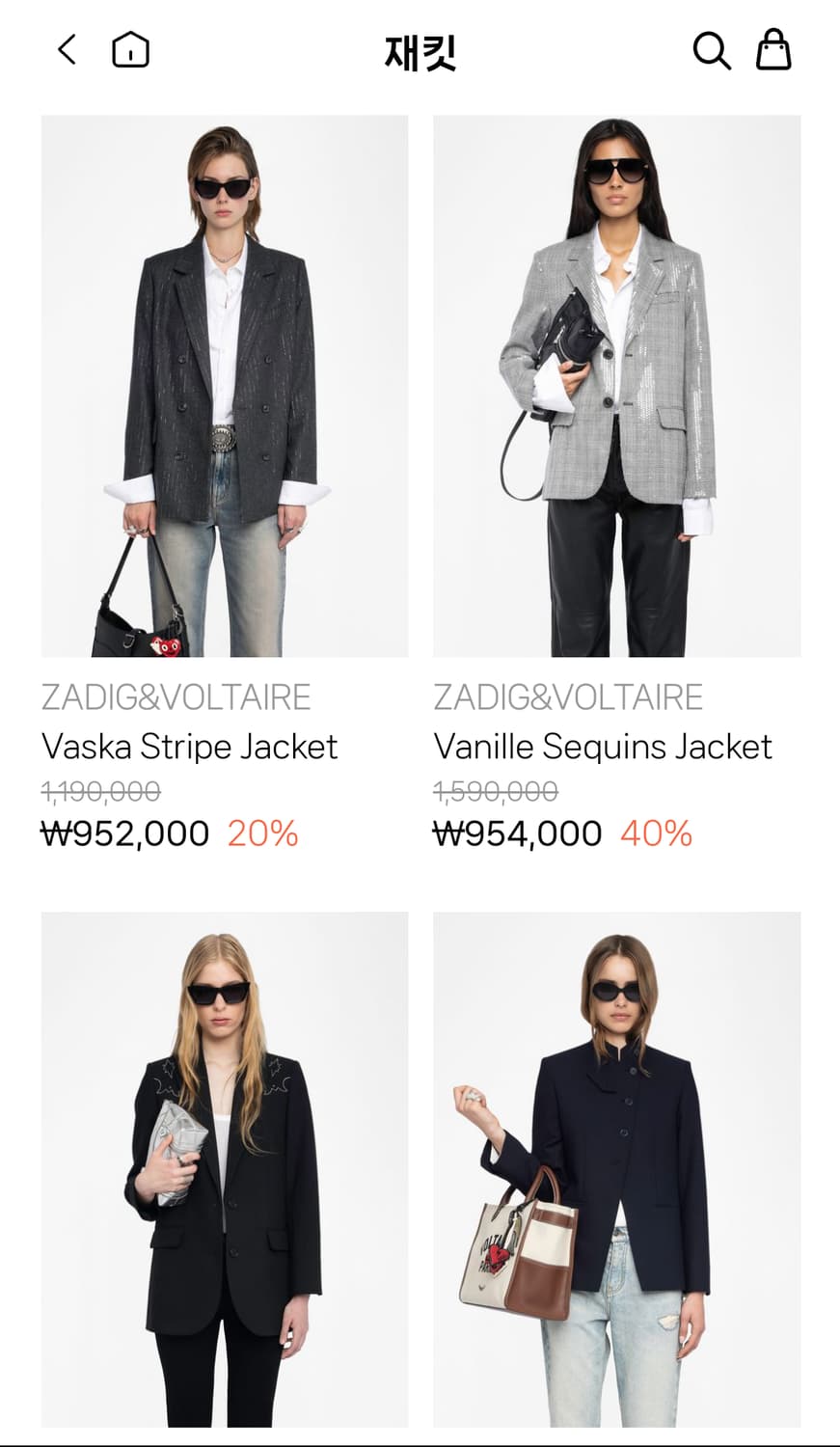Select the Vaska Stripe Jacket title
The height and width of the screenshot is (1447, 840).
[189, 747]
